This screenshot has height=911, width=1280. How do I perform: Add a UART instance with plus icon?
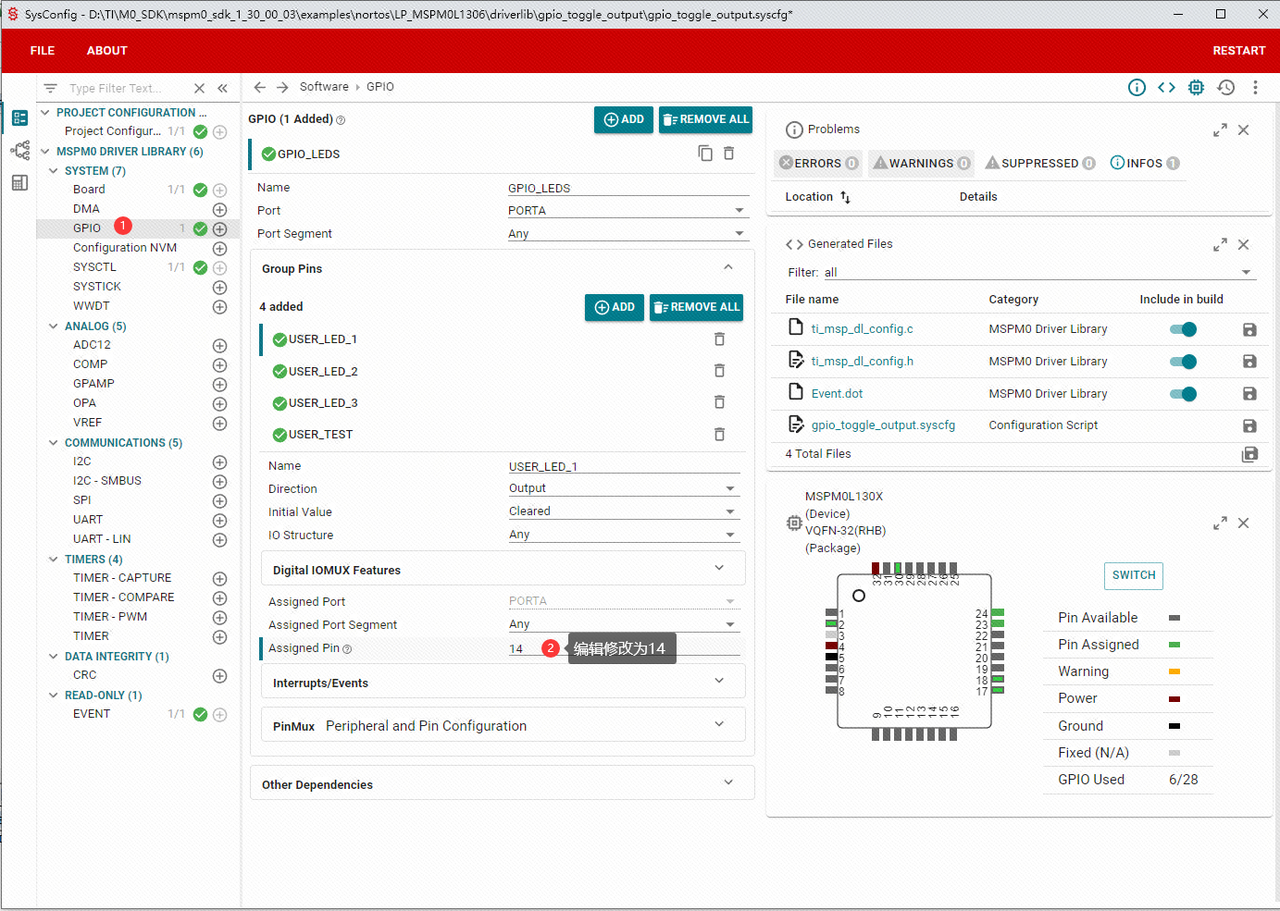[x=220, y=520]
